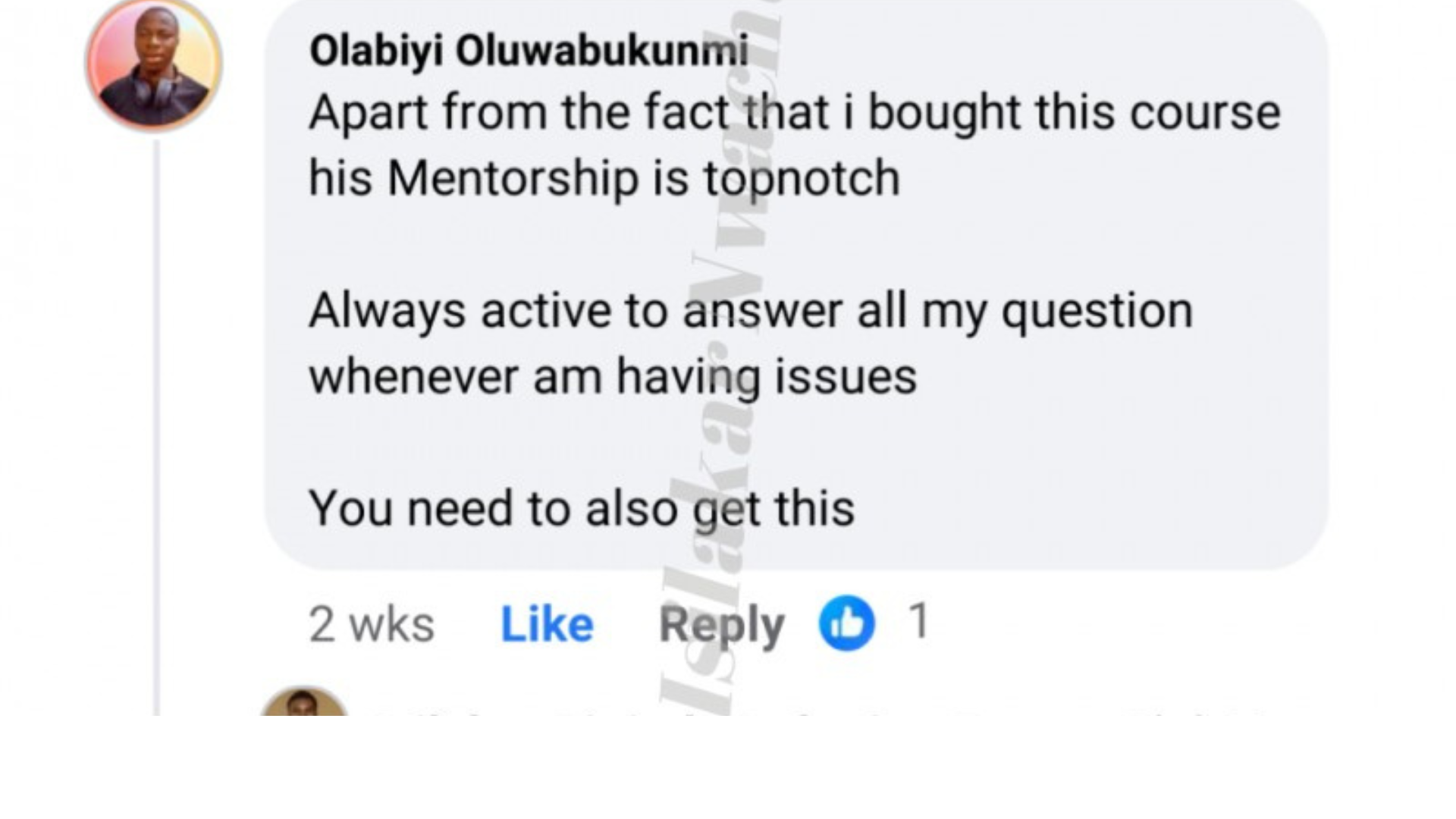1456x819 pixels.
Task: Click the word 'course' in first line
Action: pos(1205,112)
